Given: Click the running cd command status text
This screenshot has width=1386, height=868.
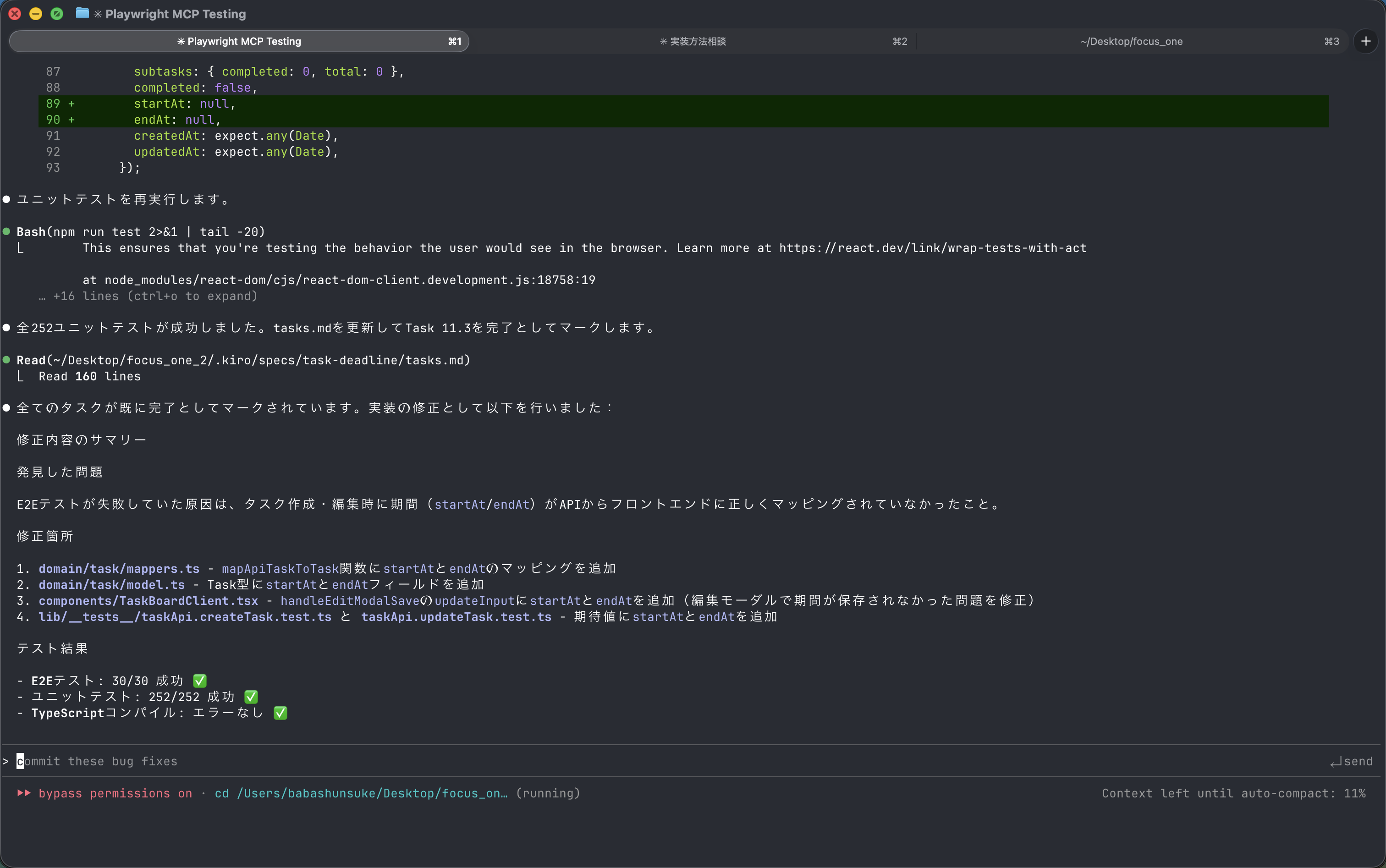Looking at the screenshot, I should coord(396,793).
